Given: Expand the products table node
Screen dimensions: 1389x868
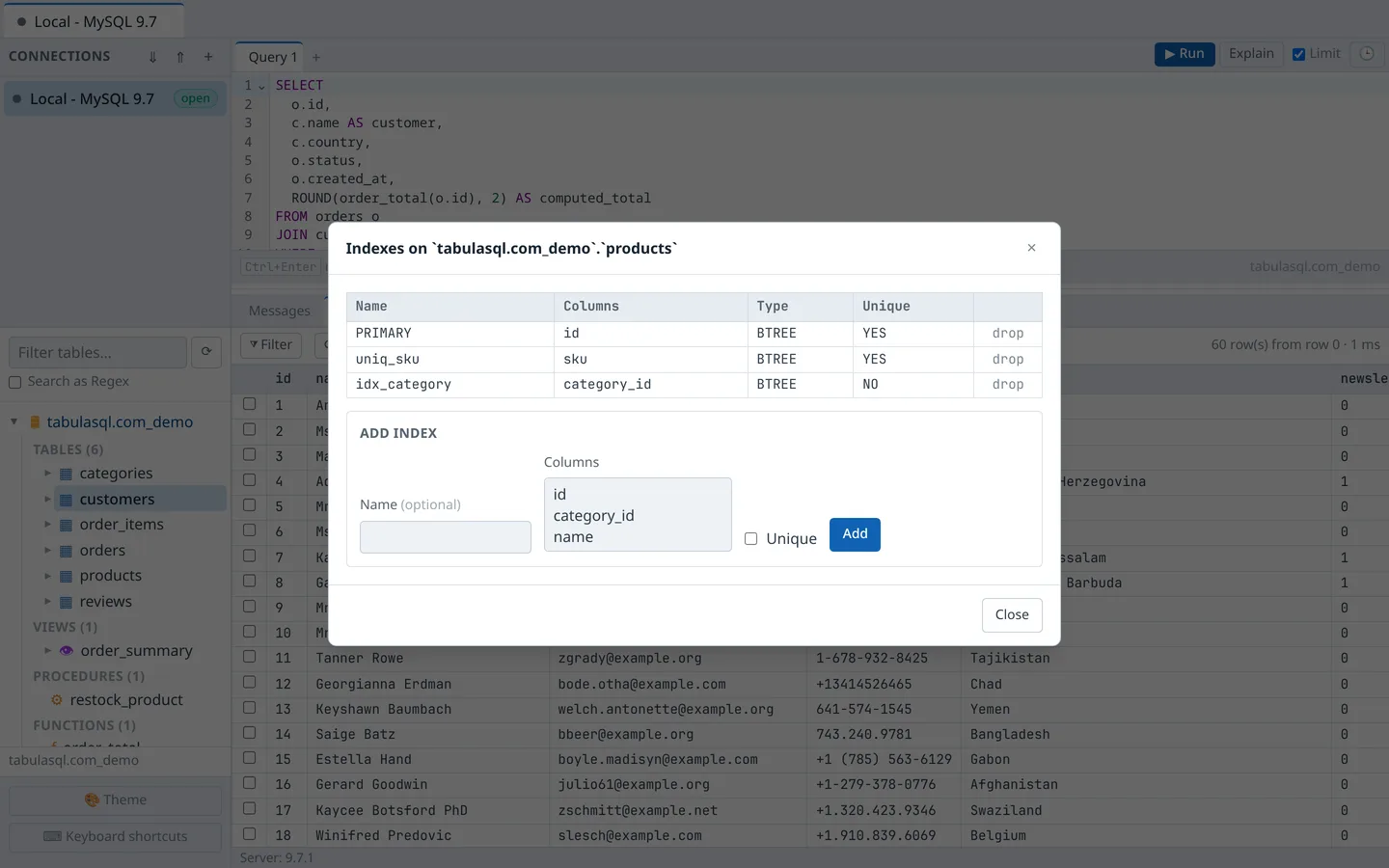Looking at the screenshot, I should click(x=47, y=576).
